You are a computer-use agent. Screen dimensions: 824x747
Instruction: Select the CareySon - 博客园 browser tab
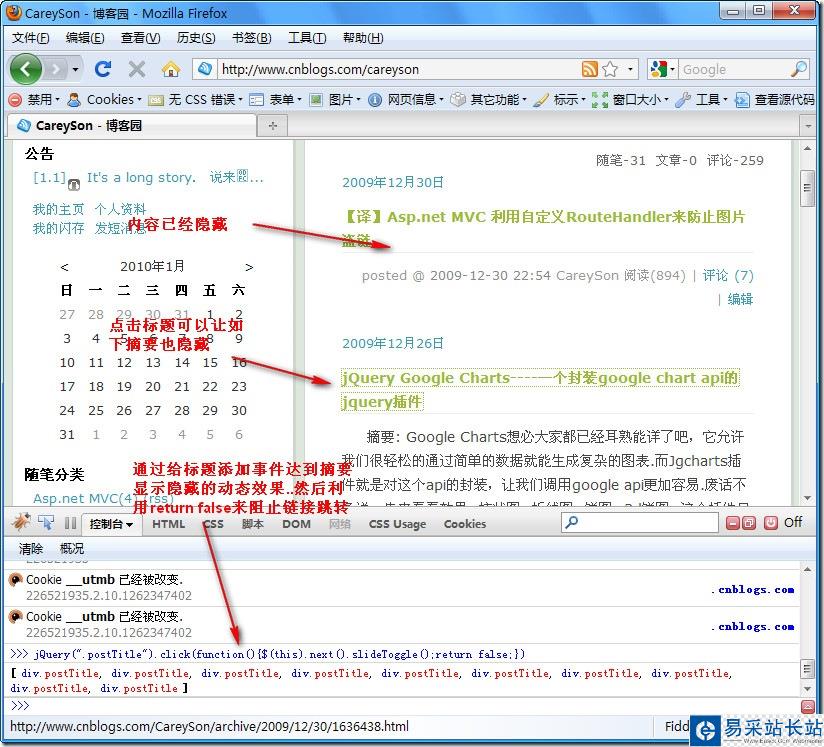(131, 126)
